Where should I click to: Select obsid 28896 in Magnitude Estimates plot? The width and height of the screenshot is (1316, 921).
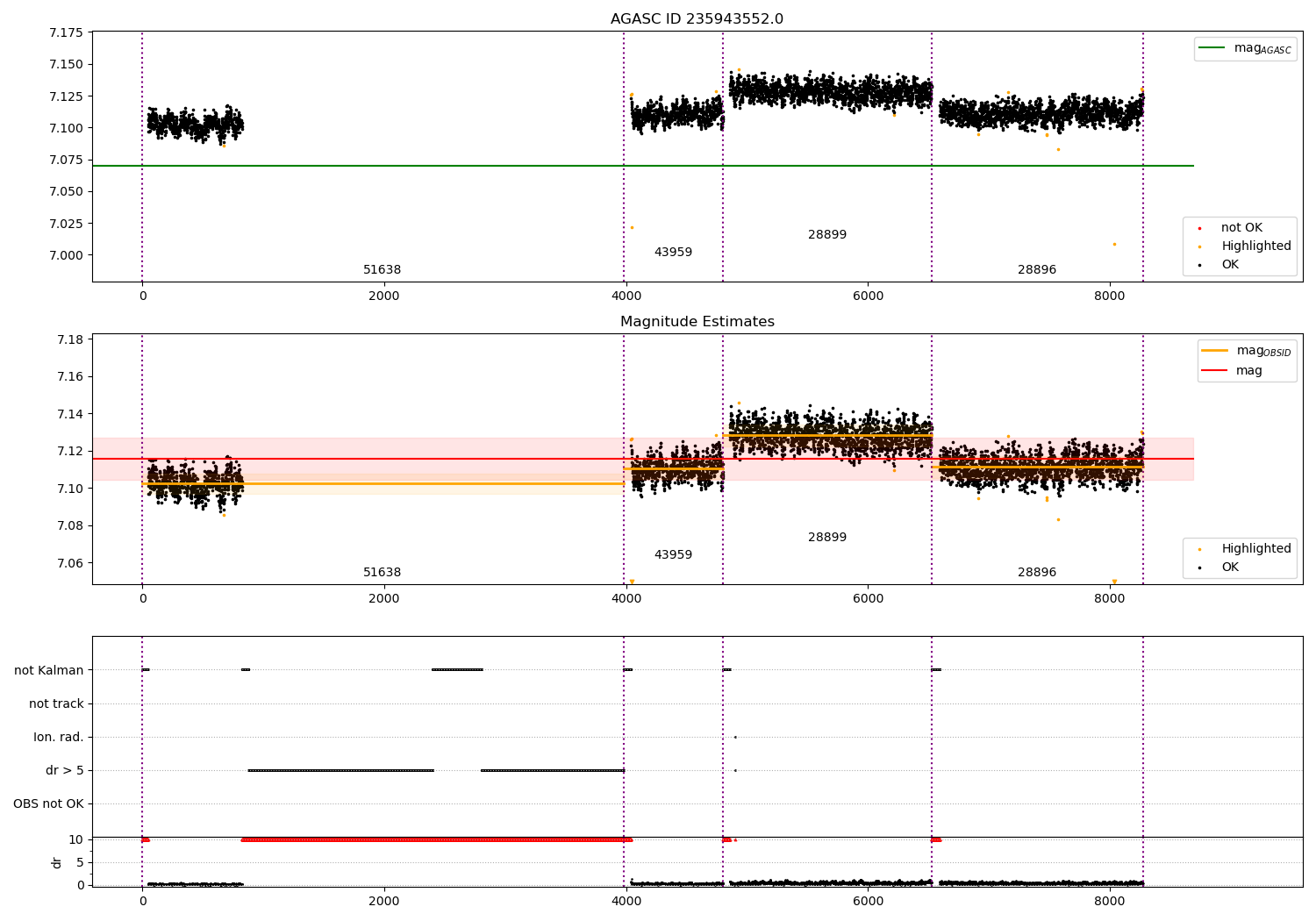click(1037, 573)
